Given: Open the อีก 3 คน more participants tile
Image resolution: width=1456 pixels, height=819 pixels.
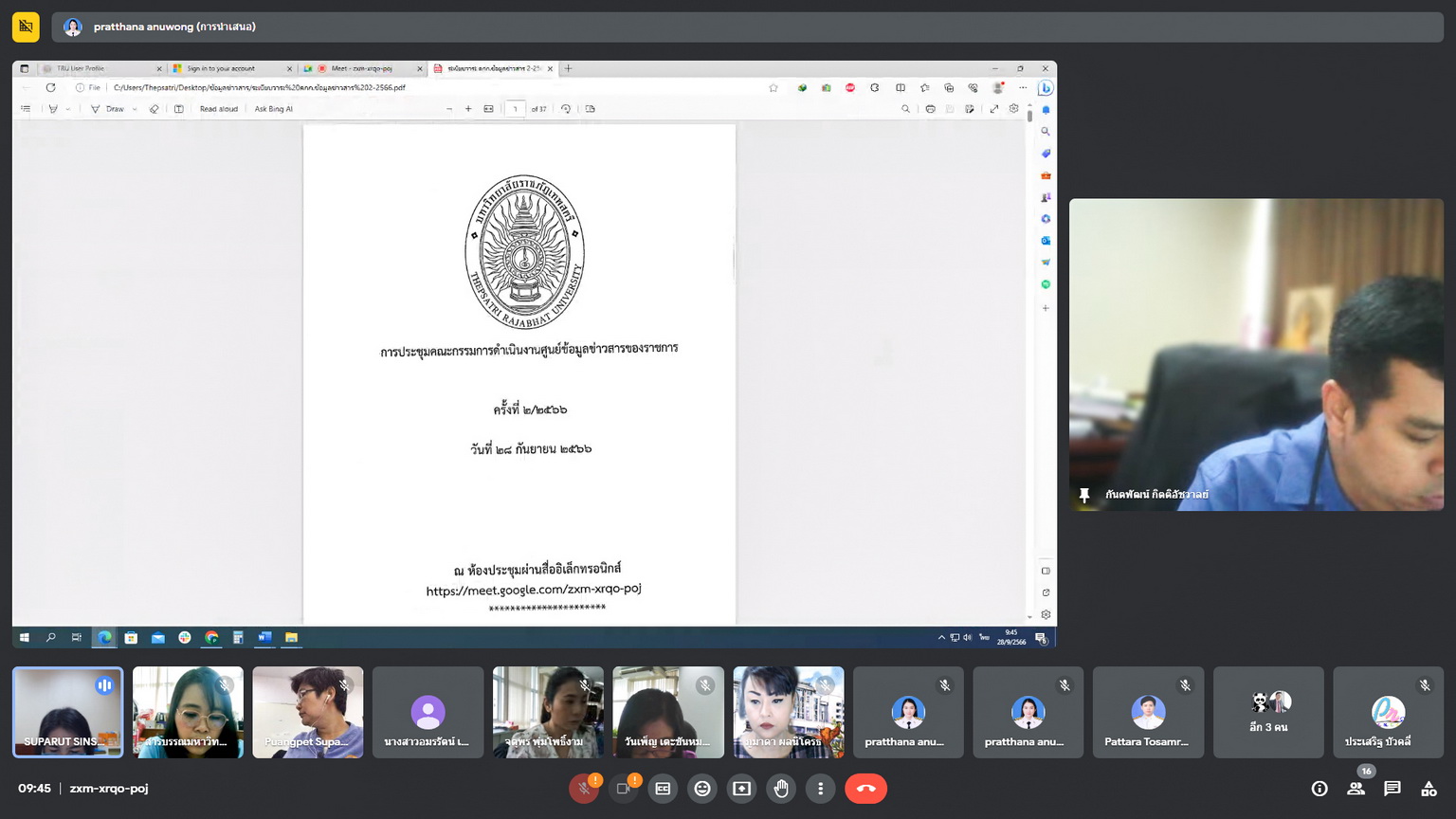Looking at the screenshot, I should [1268, 712].
